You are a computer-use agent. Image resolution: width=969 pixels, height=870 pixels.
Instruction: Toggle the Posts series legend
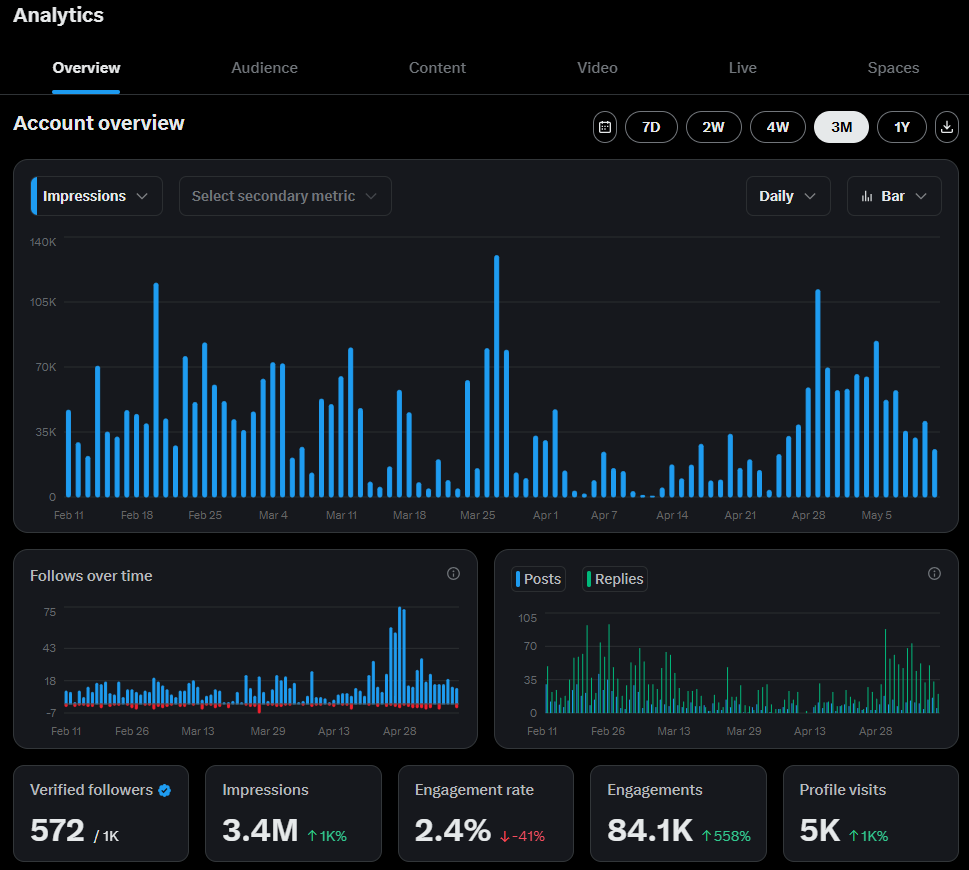click(538, 579)
